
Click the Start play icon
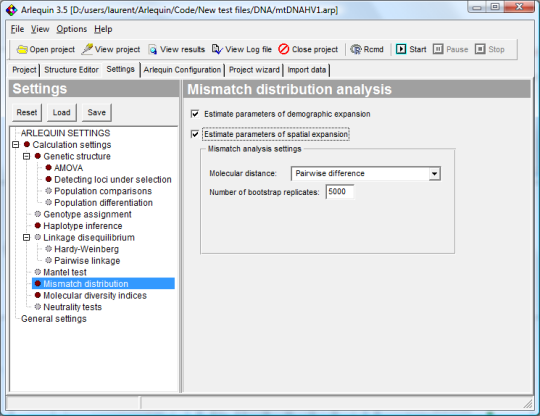(x=401, y=49)
